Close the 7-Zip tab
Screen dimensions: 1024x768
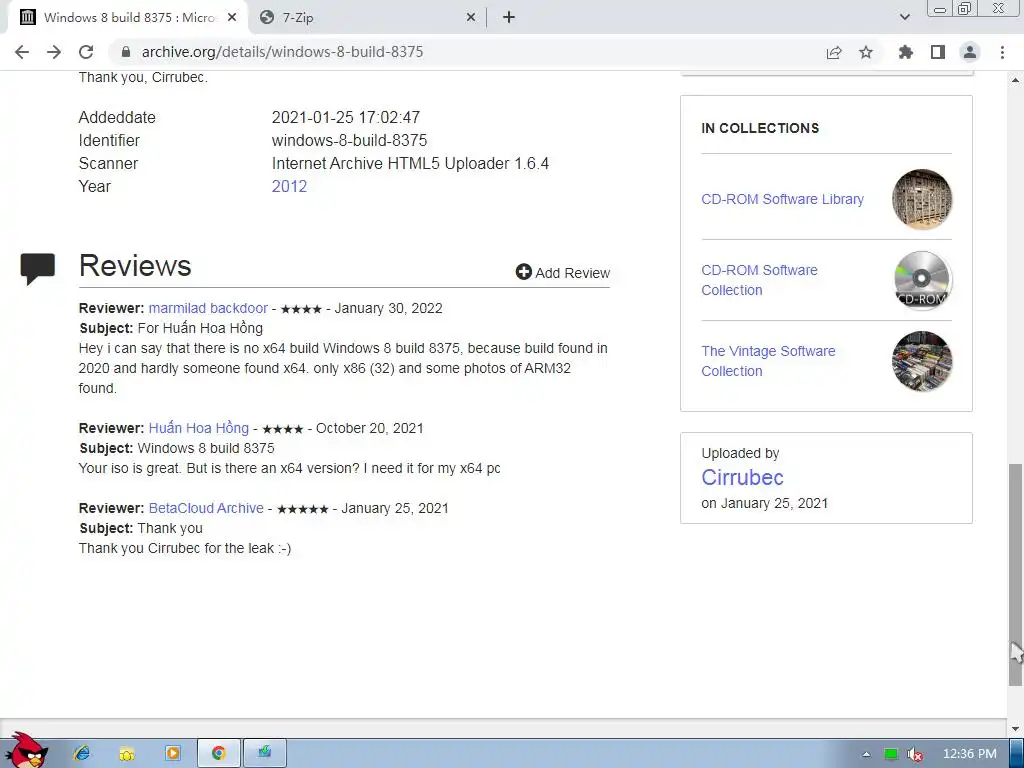(471, 18)
